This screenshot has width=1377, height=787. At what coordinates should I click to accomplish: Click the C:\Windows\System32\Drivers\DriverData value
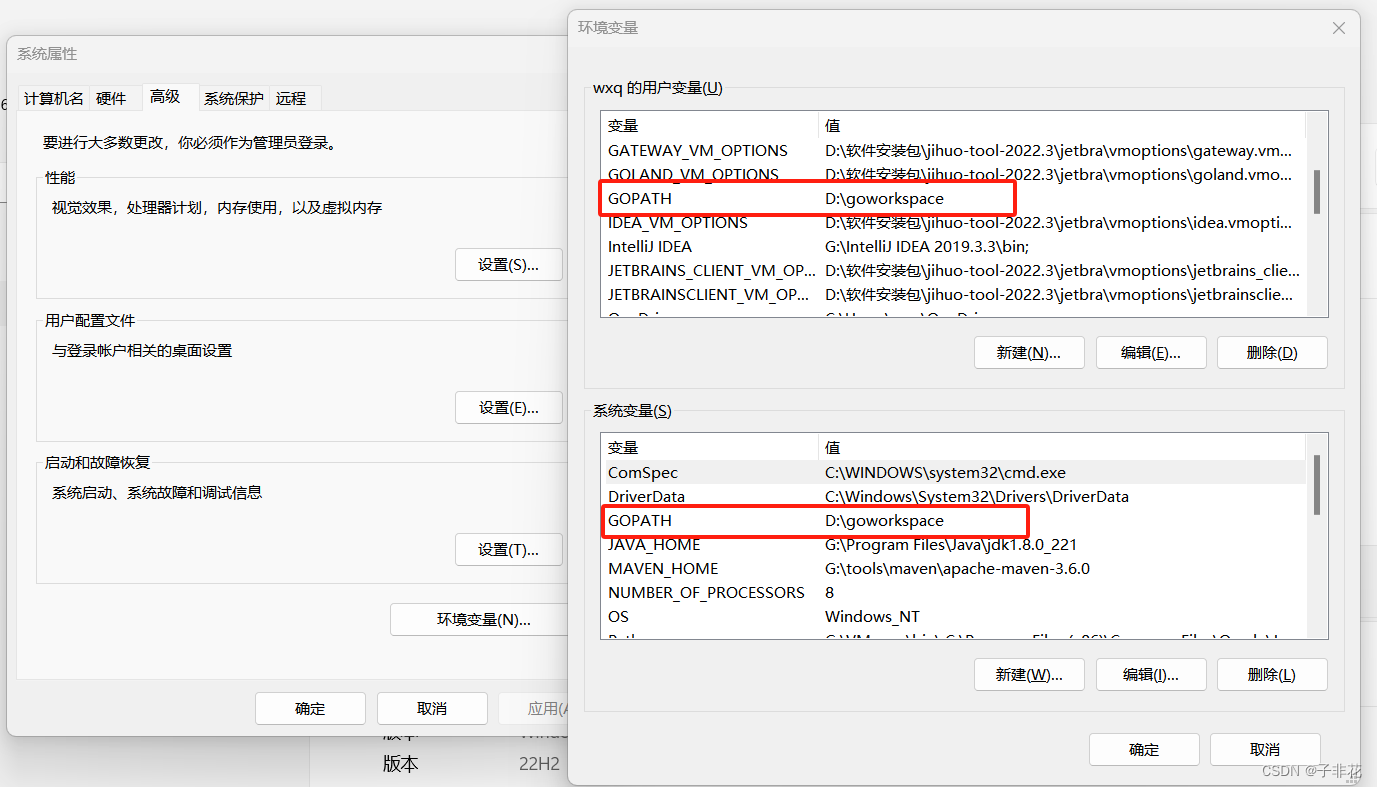tap(976, 496)
